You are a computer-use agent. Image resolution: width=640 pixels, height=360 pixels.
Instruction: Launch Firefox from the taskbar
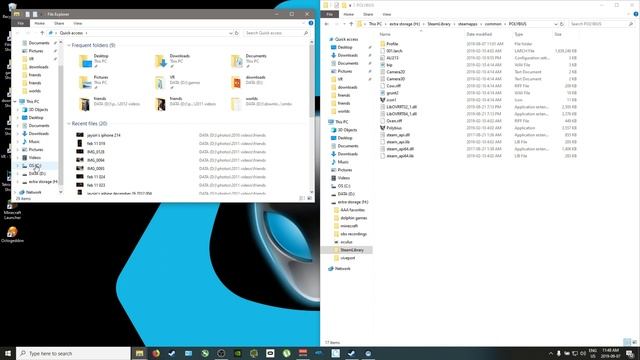(156, 353)
